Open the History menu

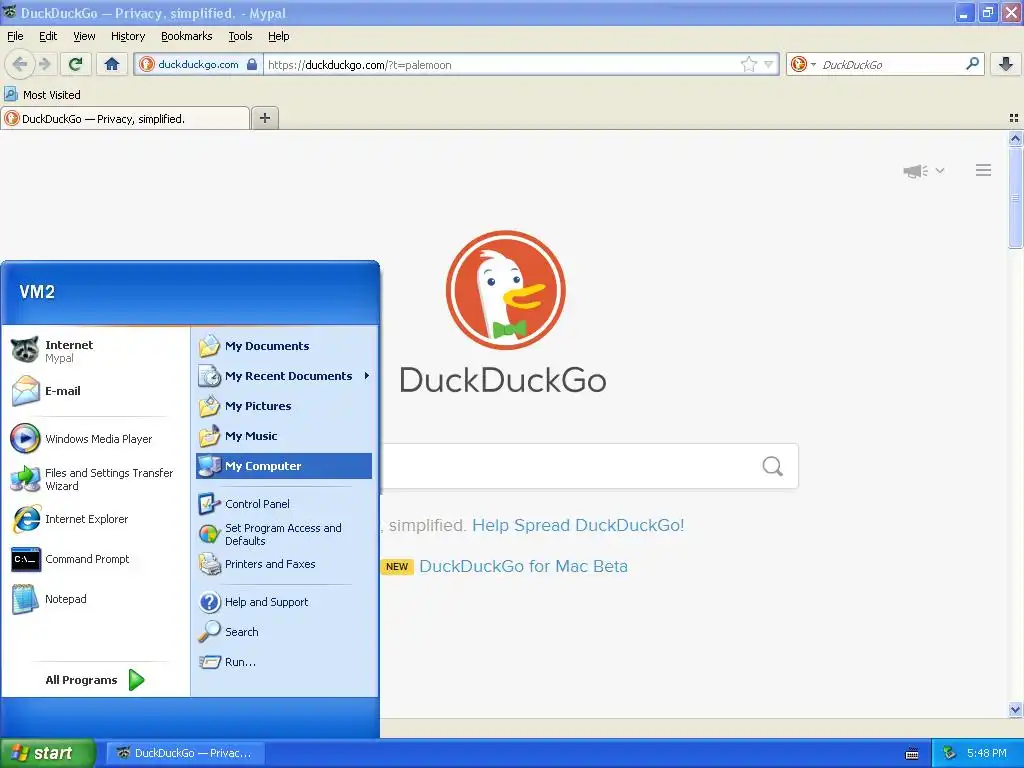[x=127, y=36]
